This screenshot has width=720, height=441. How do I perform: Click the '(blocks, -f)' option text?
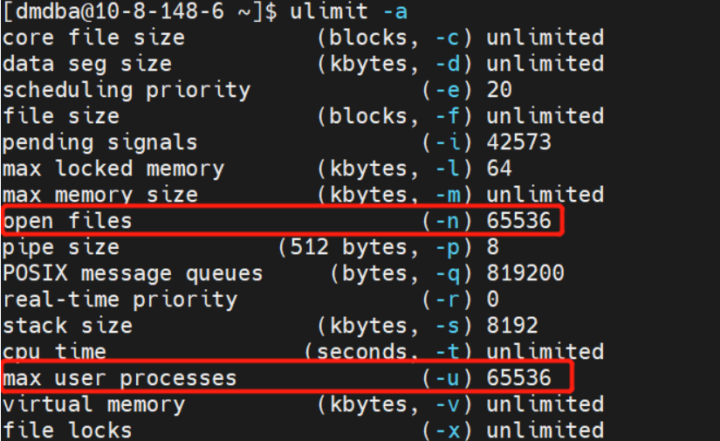coord(395,116)
